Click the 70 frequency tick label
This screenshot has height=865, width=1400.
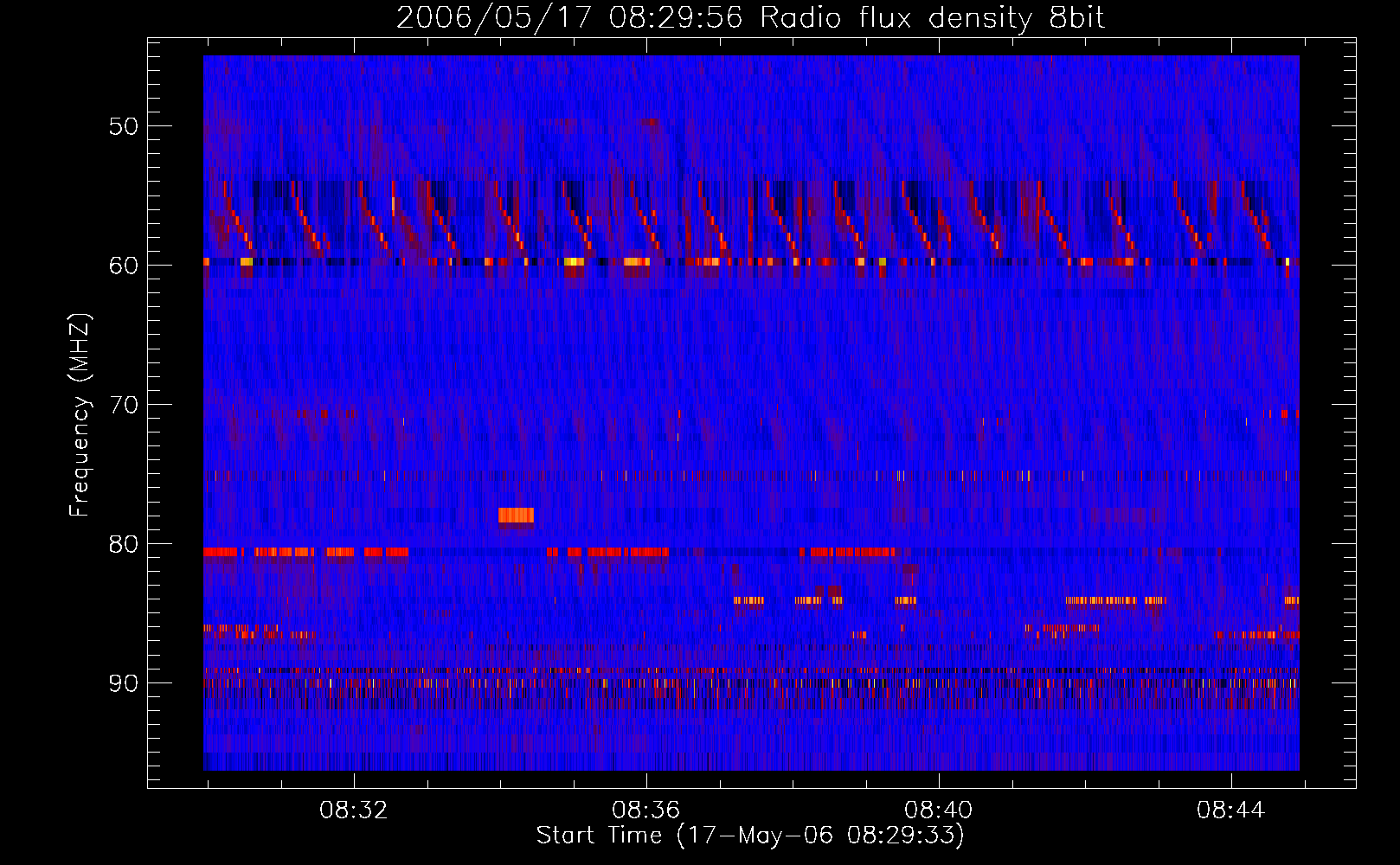click(x=123, y=405)
